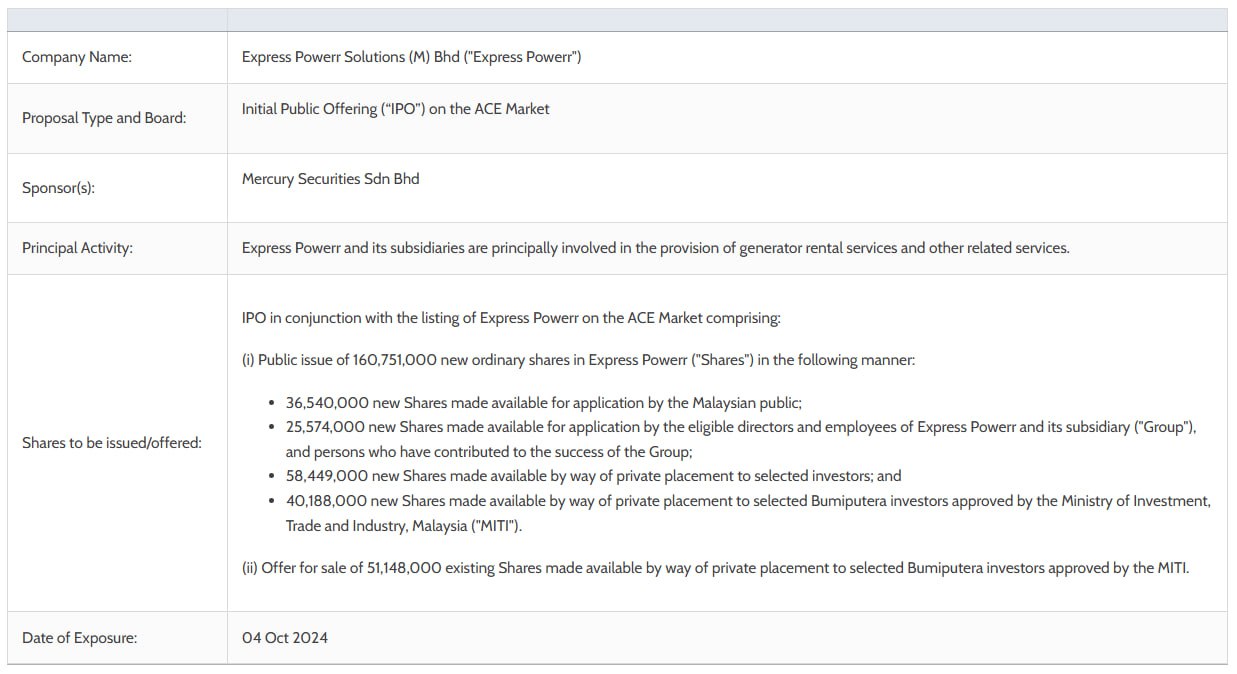
Task: Click the Mercury Securities Sdn Bhd value
Action: click(330, 179)
